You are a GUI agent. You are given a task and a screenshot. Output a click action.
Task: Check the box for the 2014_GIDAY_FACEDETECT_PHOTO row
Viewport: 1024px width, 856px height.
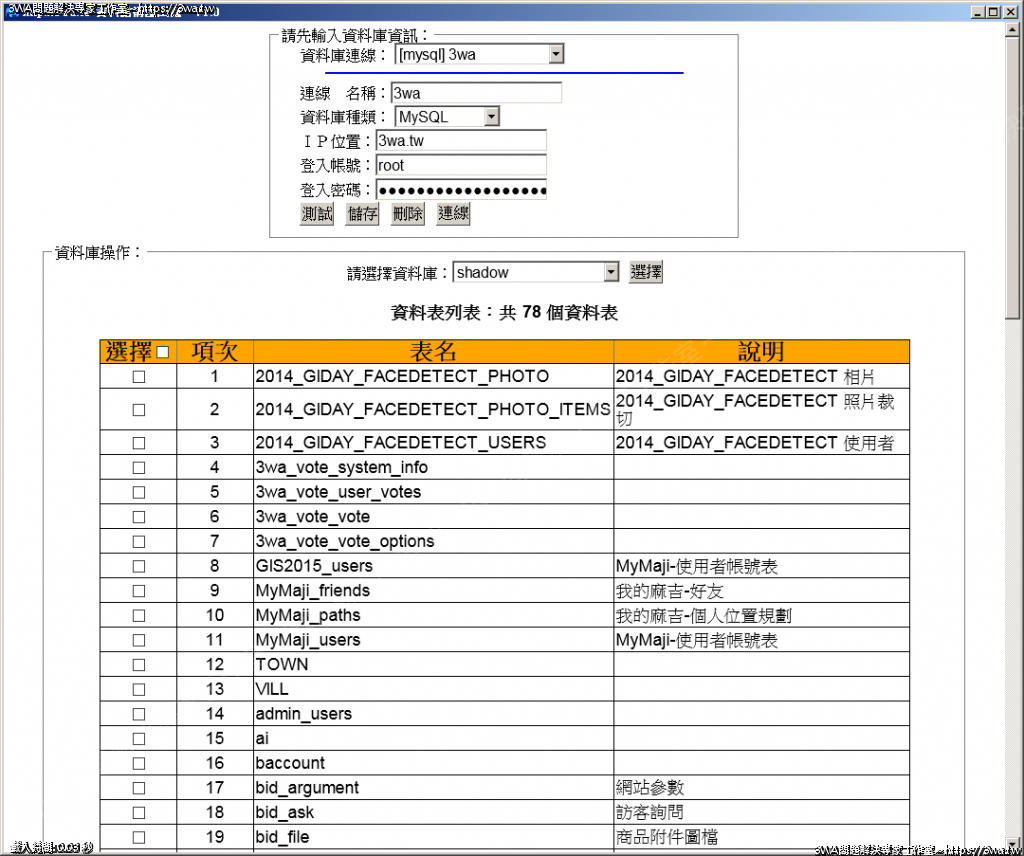pos(139,377)
